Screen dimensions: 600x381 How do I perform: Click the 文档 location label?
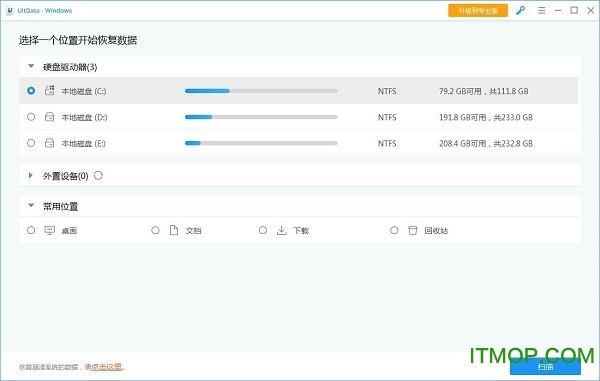[x=194, y=231]
